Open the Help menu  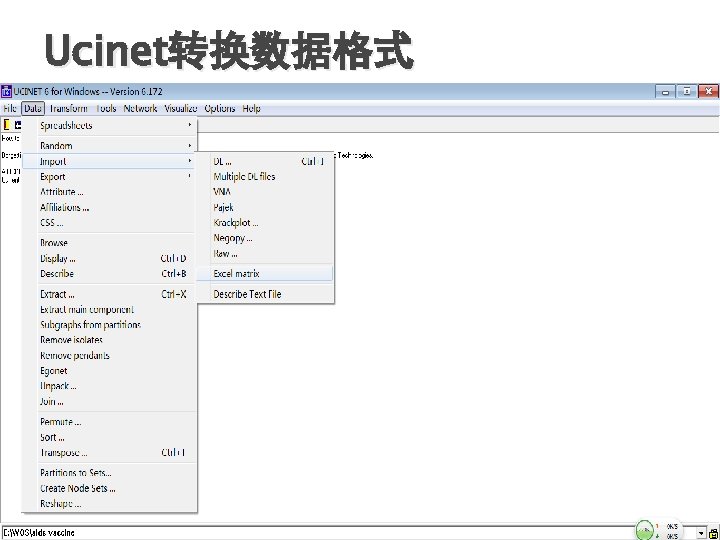tap(251, 108)
